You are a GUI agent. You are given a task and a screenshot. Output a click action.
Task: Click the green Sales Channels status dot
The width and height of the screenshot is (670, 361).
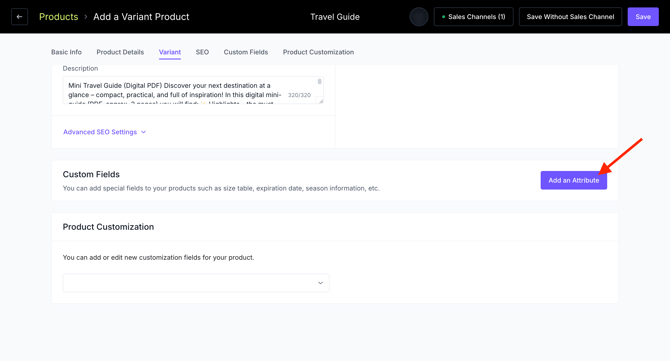click(x=444, y=17)
